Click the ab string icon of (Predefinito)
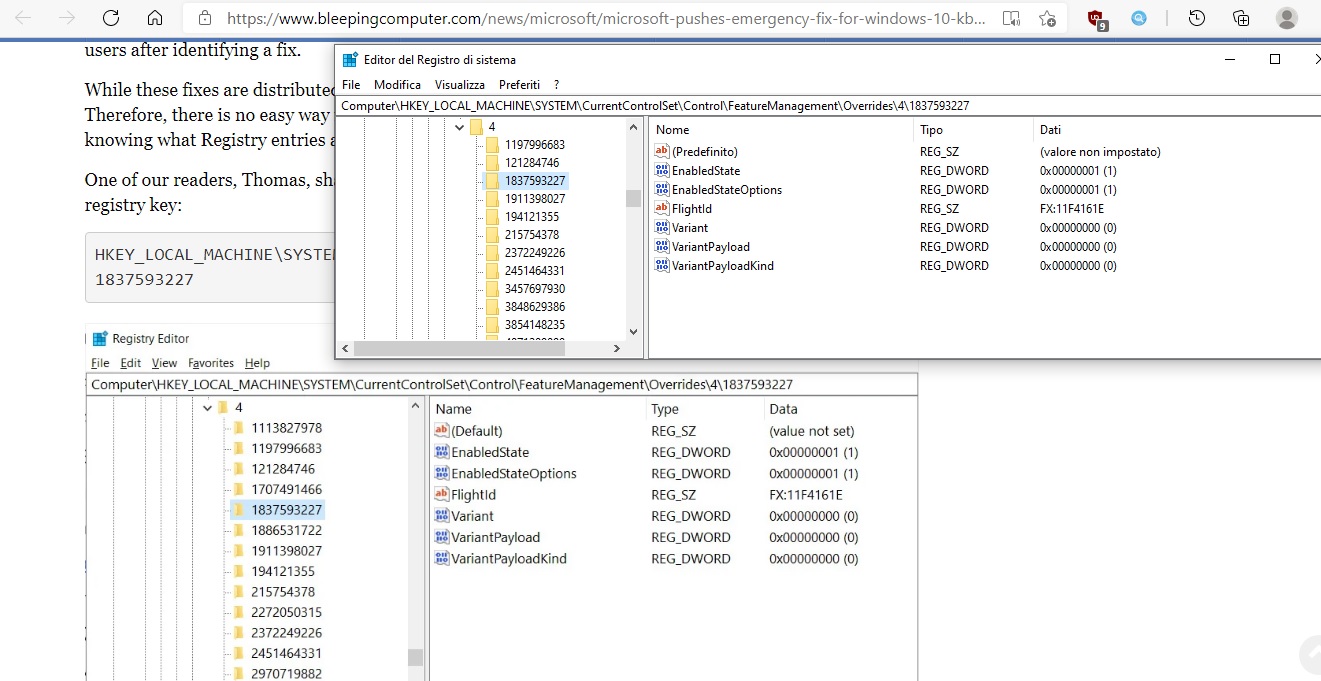This screenshot has width=1321, height=681. coord(662,151)
